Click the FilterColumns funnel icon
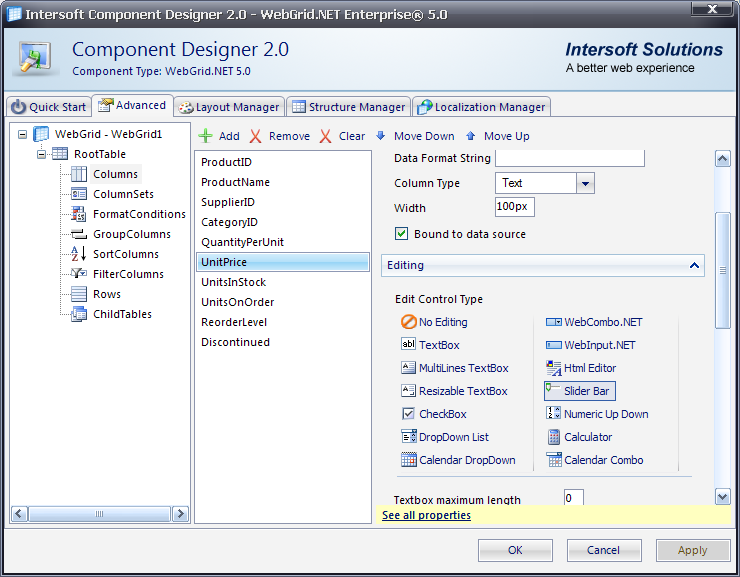The width and height of the screenshot is (740, 577). [78, 274]
